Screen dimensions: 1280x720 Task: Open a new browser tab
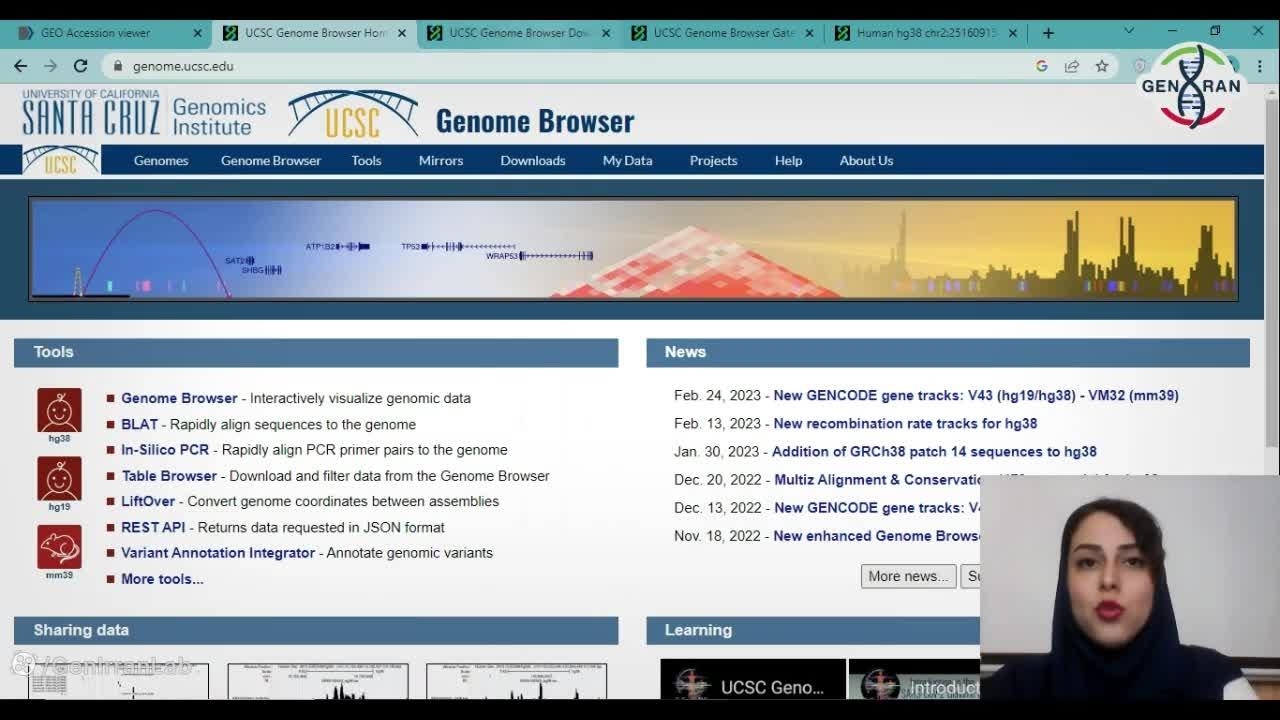1048,33
